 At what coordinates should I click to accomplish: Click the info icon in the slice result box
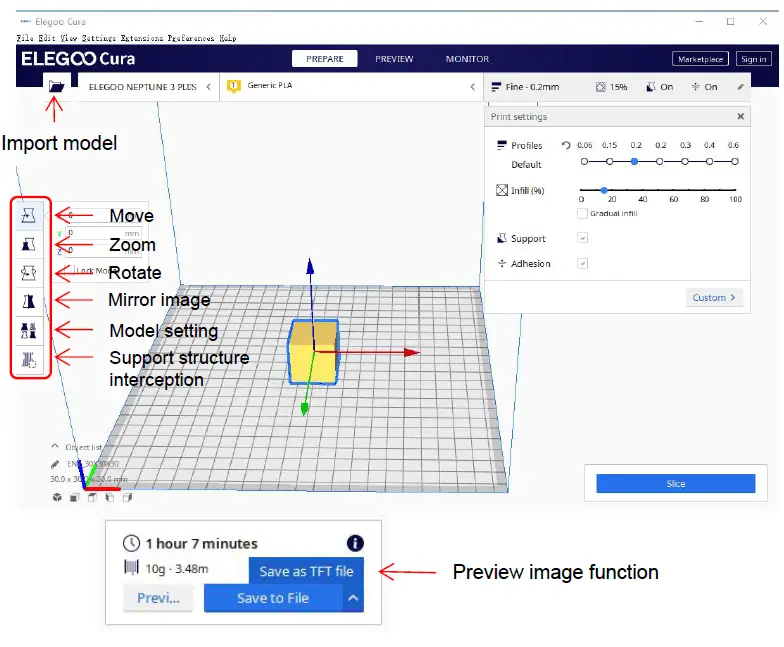(x=355, y=543)
